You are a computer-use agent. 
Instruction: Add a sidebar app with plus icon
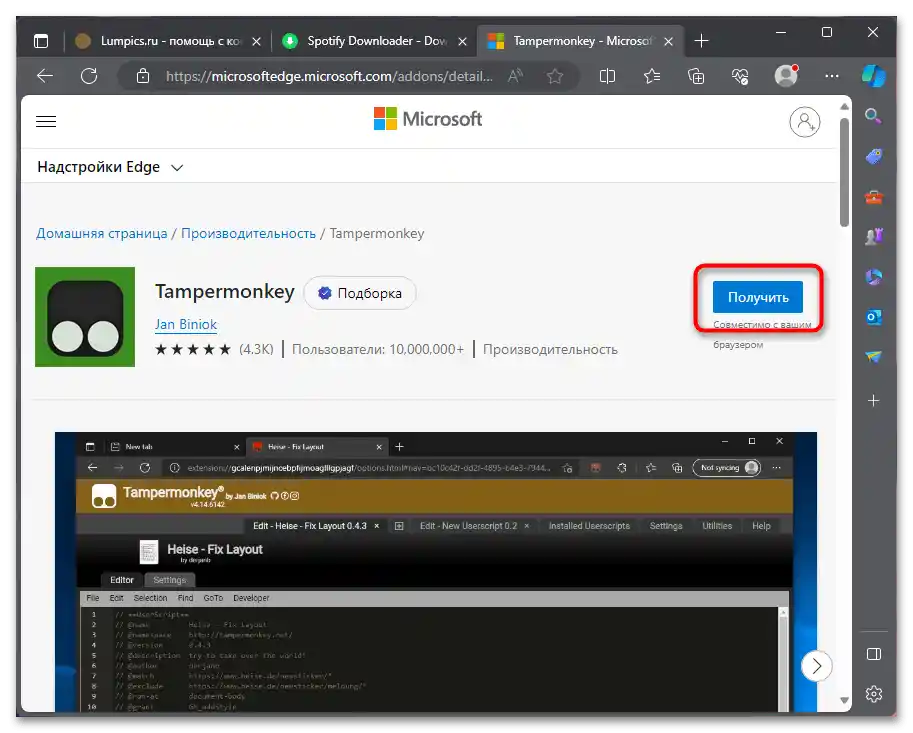[x=873, y=401]
